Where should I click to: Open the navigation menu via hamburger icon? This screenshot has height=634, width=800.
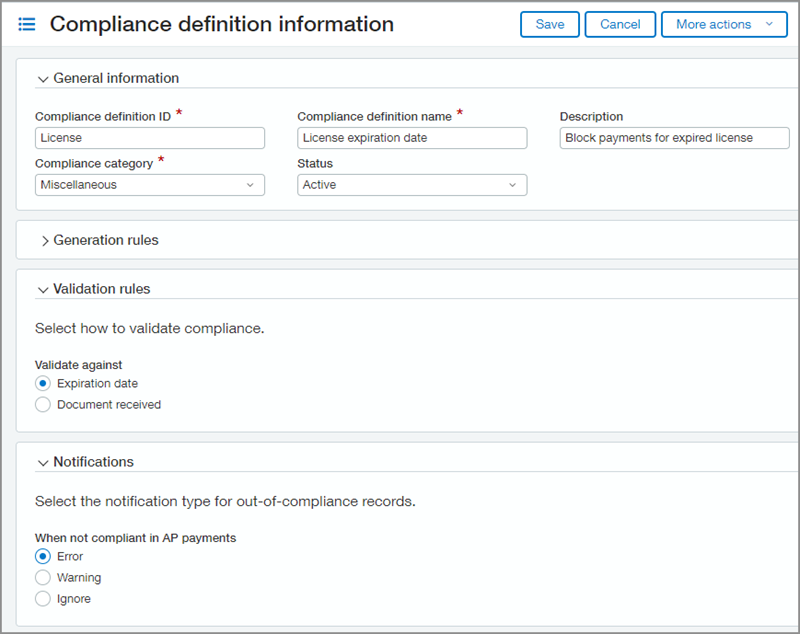point(27,24)
